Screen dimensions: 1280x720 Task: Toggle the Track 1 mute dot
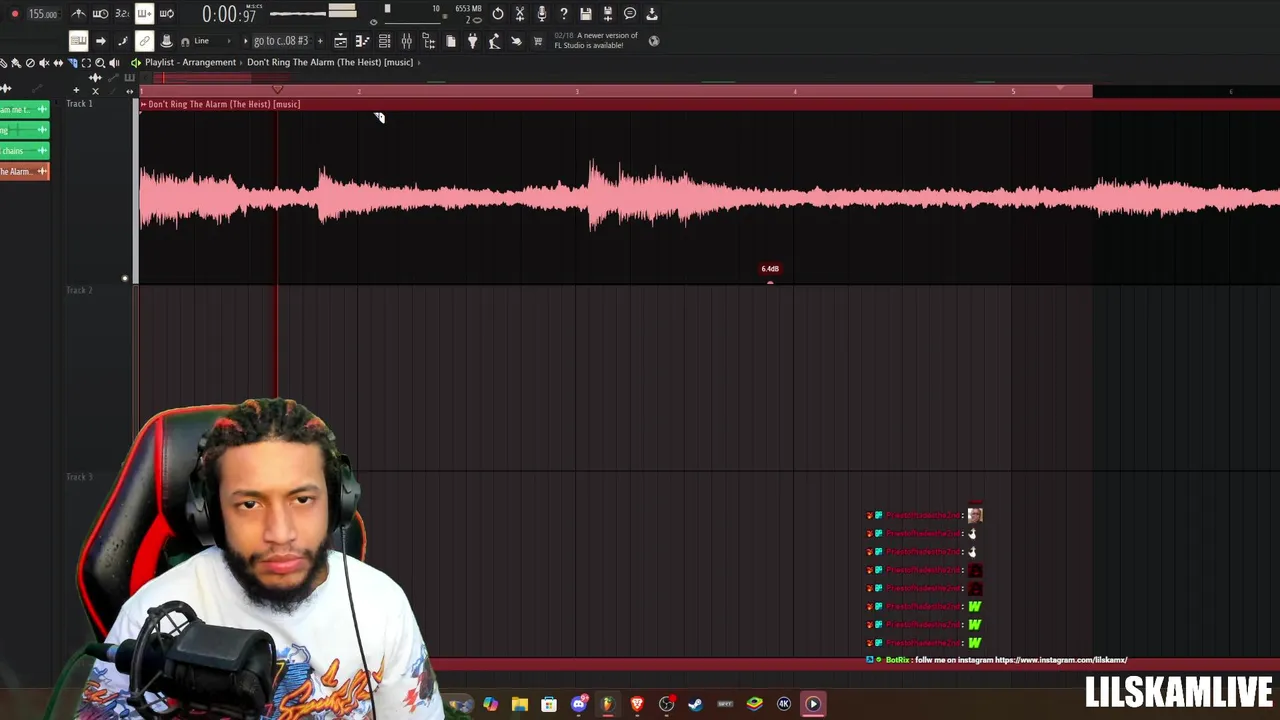tap(125, 278)
